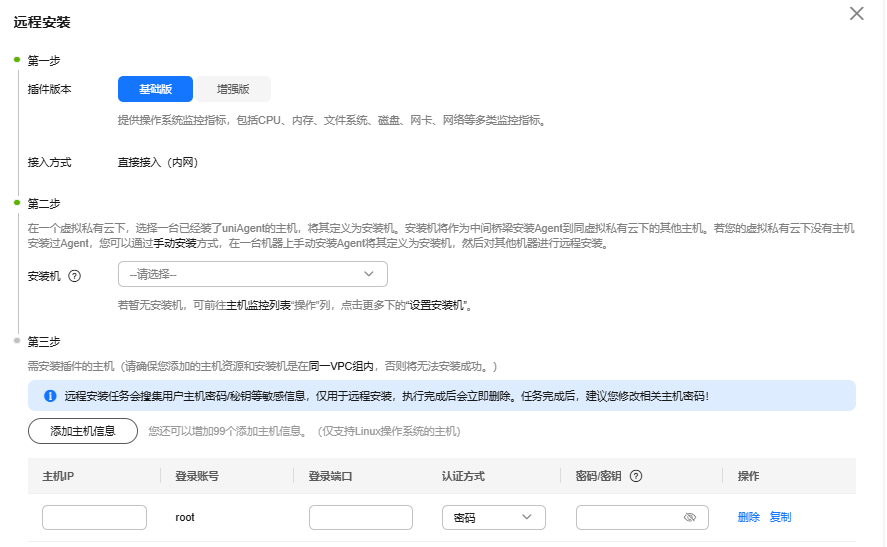The height and width of the screenshot is (547, 887).
Task: Click the 主机IP column header
Action: [58, 476]
